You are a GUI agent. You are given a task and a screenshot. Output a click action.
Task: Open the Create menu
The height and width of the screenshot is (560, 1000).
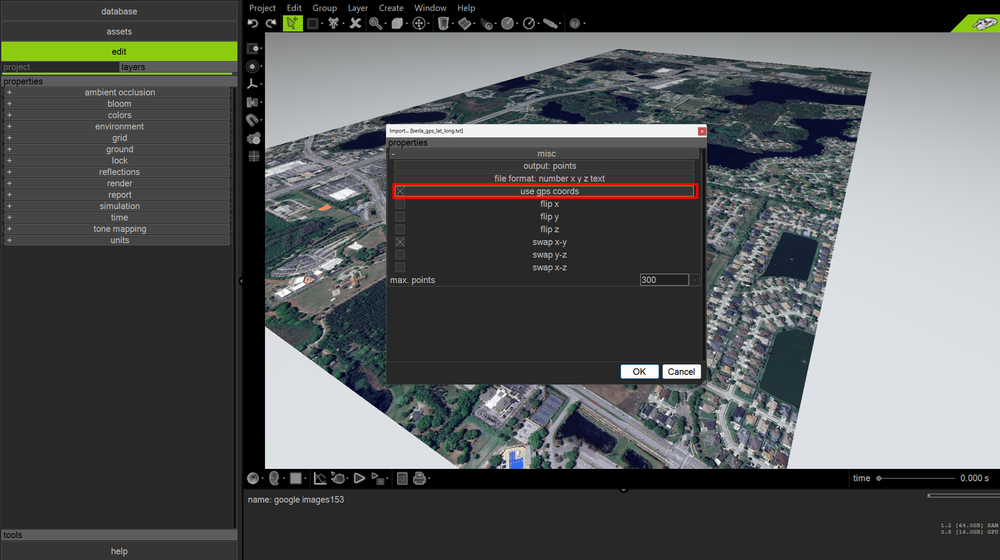point(391,8)
